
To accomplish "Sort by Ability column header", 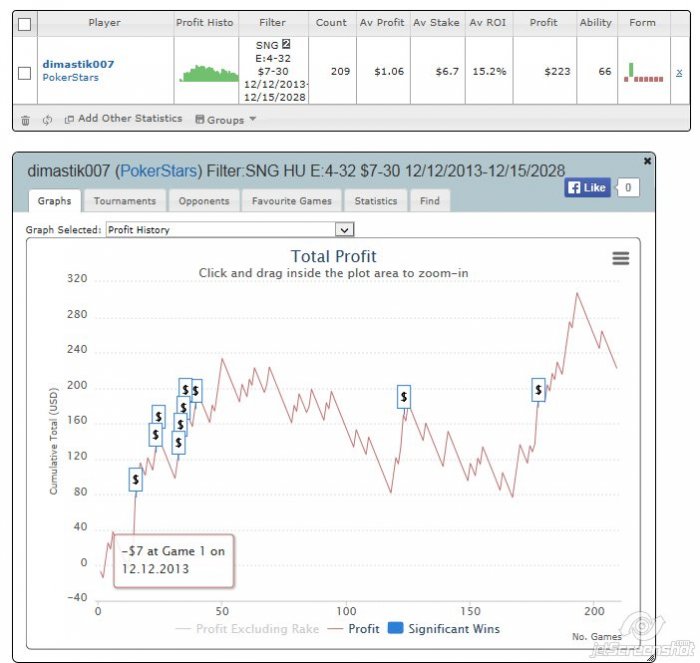I will pyautogui.click(x=596, y=23).
